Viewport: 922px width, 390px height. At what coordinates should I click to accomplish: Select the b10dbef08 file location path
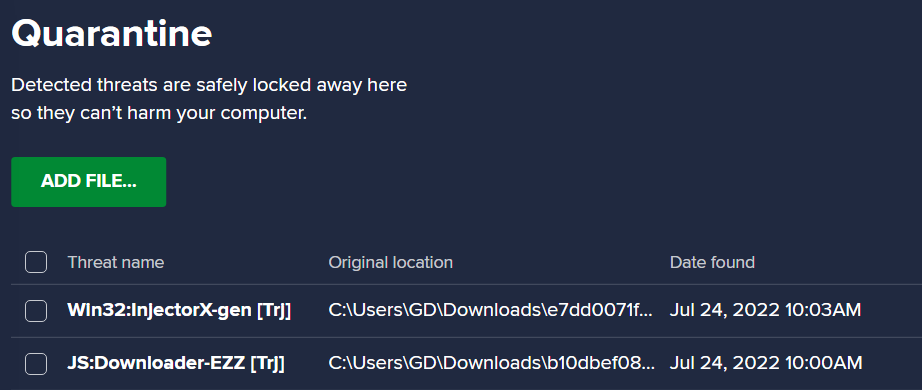click(x=492, y=363)
